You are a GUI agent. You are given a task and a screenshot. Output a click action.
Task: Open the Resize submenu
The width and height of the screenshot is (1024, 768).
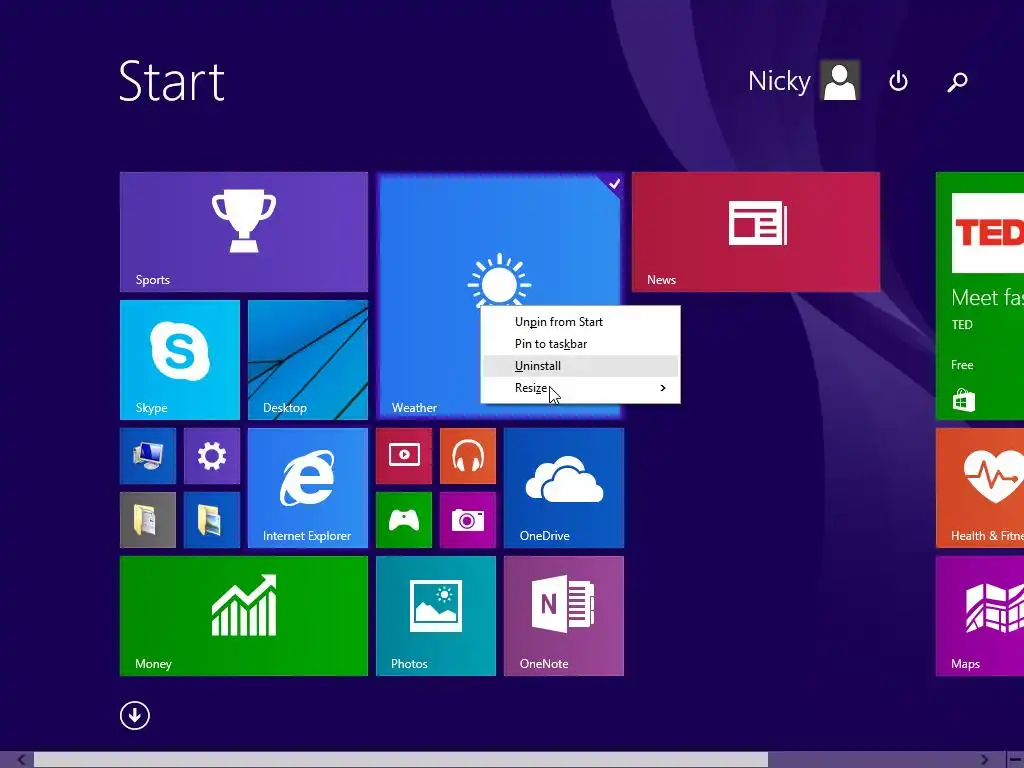click(x=580, y=388)
